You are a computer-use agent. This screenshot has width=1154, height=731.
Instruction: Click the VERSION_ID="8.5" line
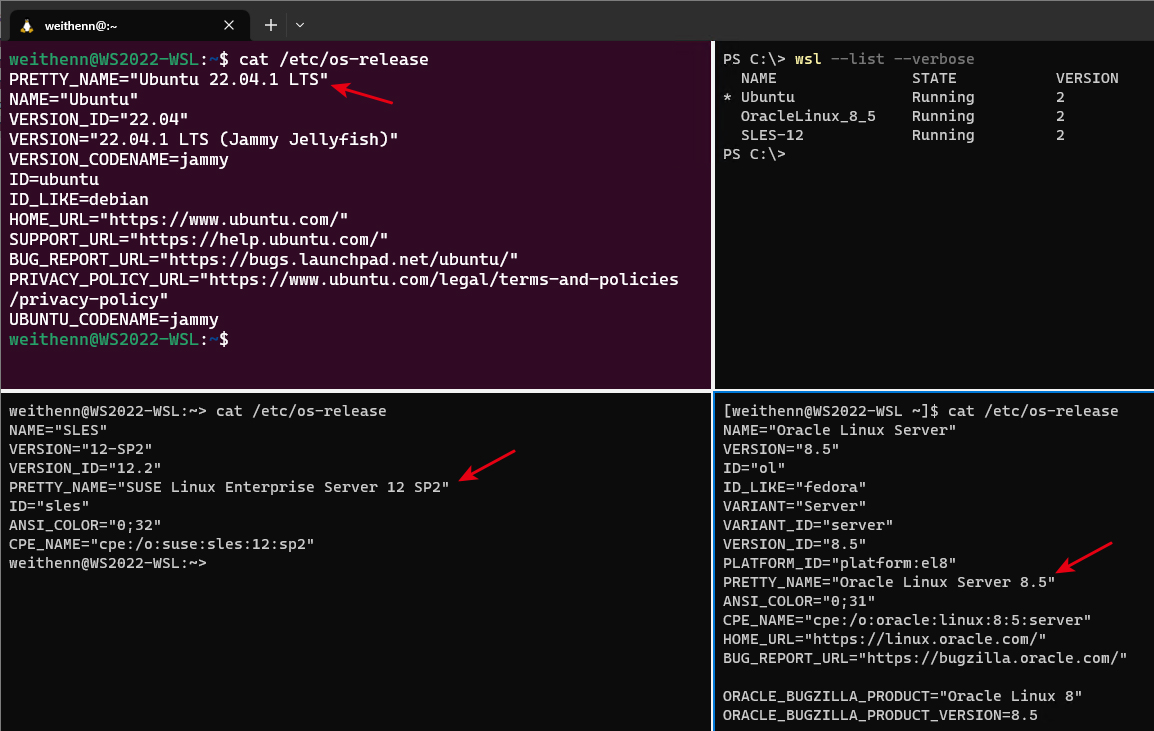coord(795,544)
